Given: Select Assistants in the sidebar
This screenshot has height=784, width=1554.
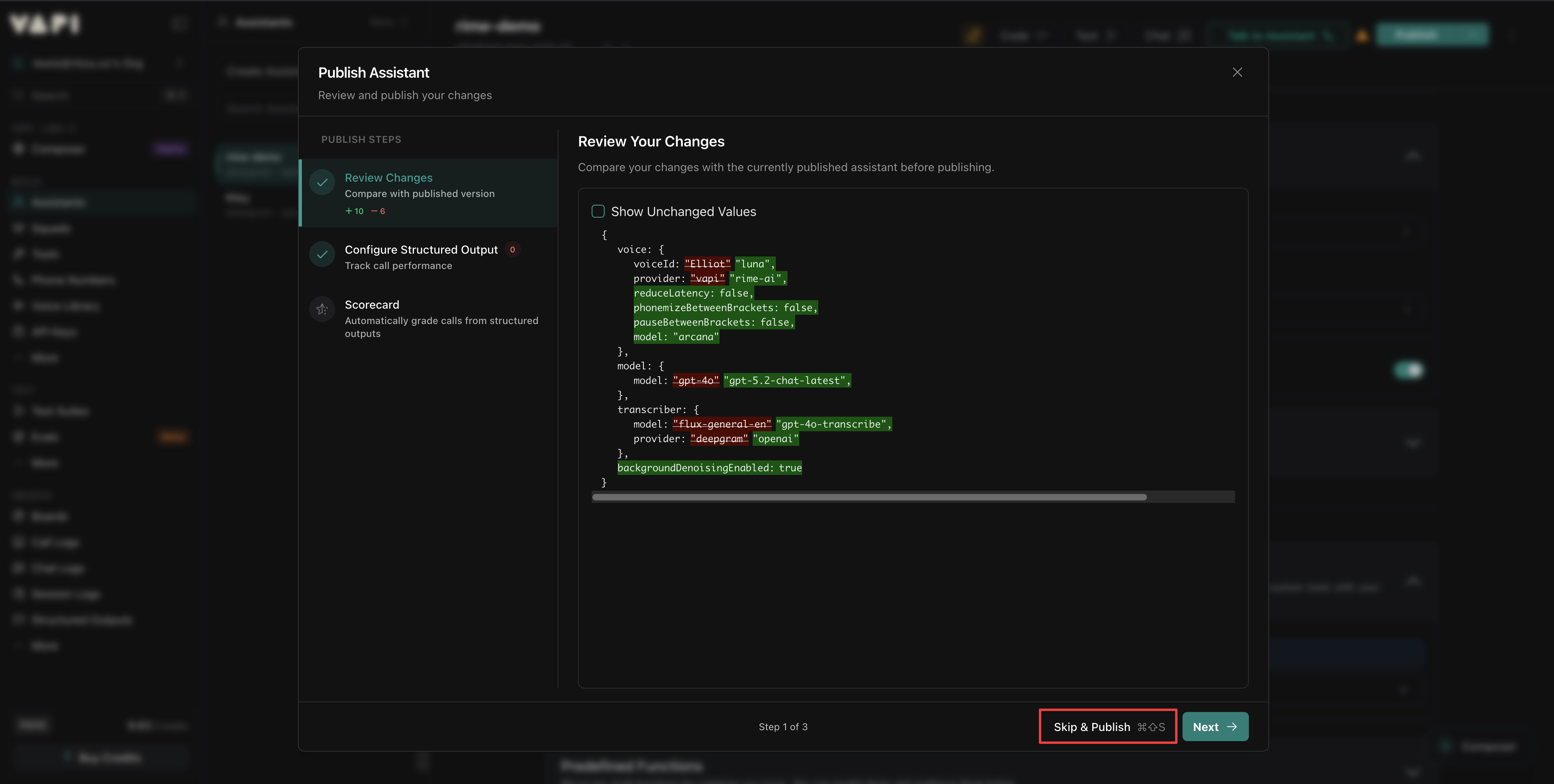Looking at the screenshot, I should 57,201.
